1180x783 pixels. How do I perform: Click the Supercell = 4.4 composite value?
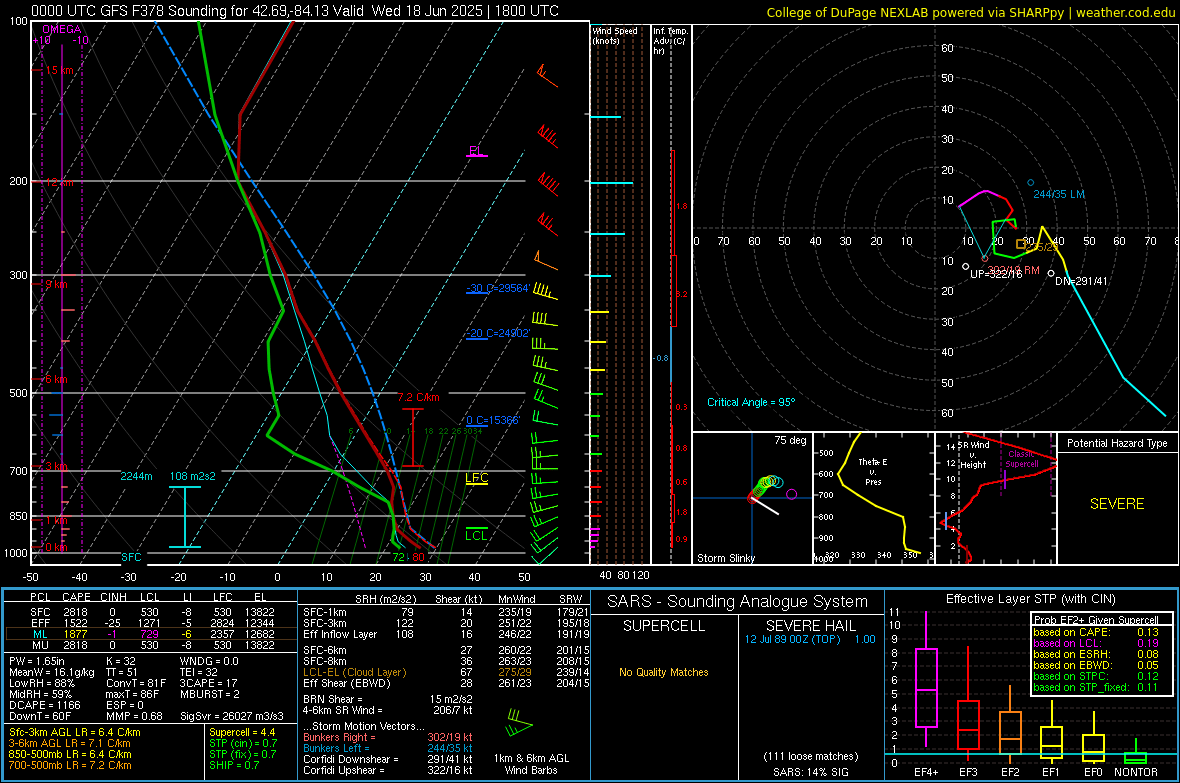click(x=242, y=732)
